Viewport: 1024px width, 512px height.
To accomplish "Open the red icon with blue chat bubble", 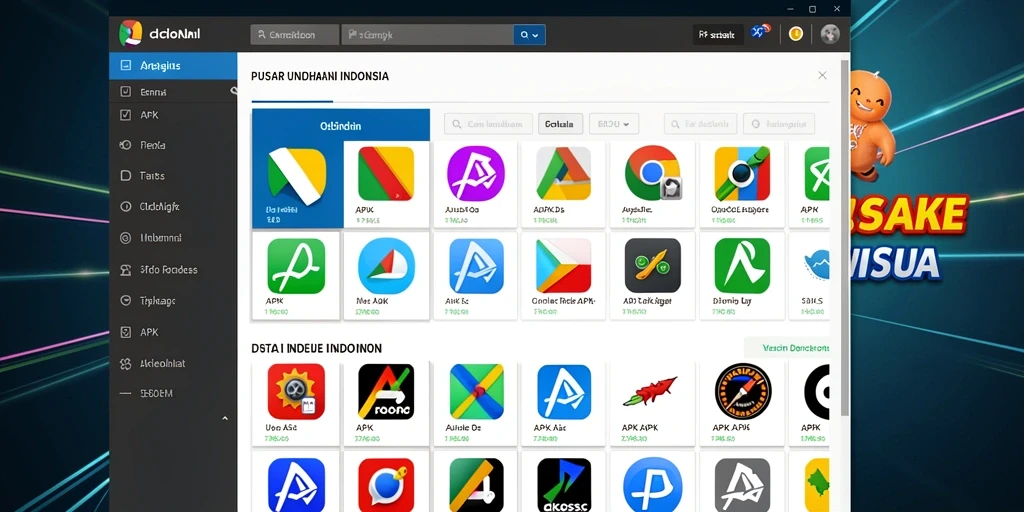I will pos(386,485).
